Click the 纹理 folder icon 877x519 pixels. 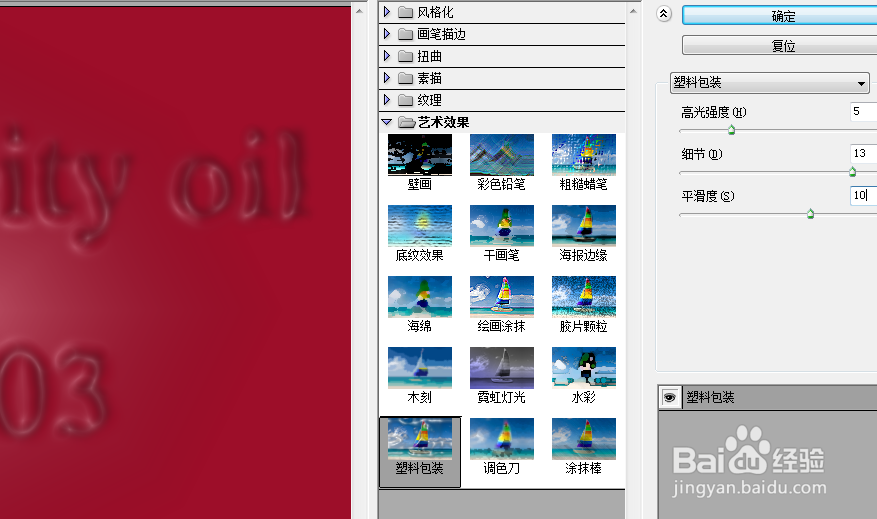pos(406,100)
